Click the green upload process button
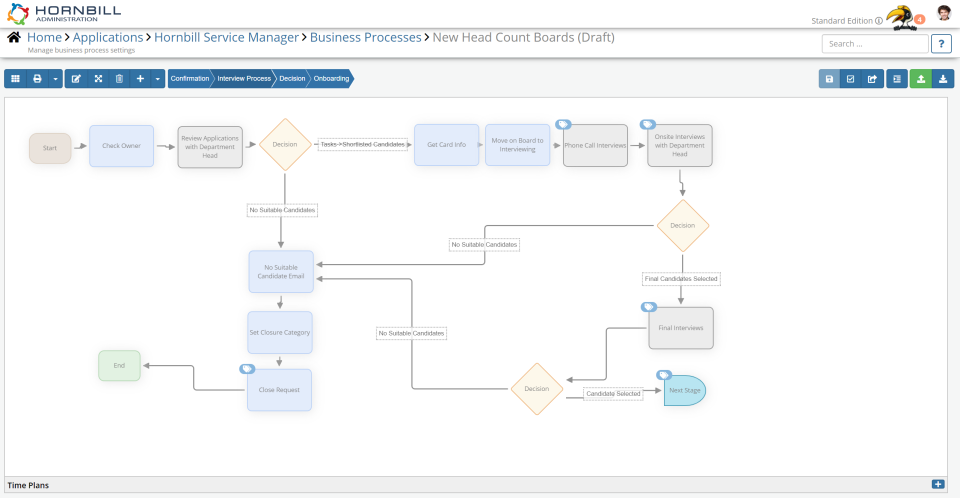 tap(921, 78)
